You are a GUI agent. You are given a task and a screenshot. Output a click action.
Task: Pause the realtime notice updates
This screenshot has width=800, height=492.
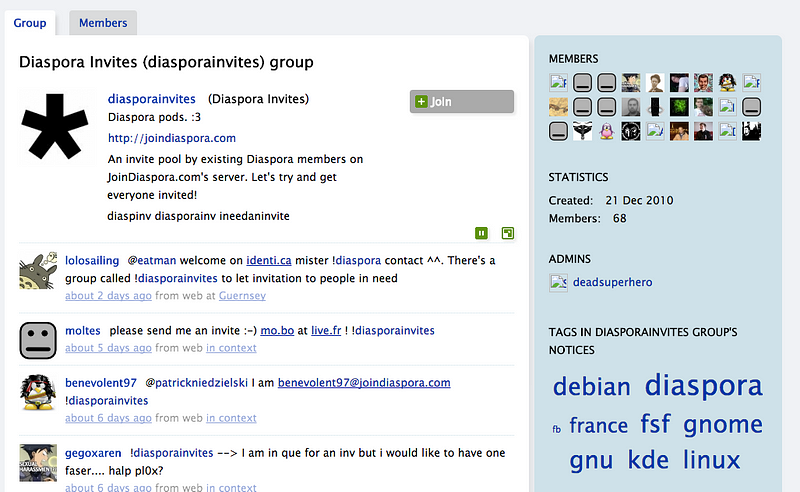pyautogui.click(x=481, y=233)
